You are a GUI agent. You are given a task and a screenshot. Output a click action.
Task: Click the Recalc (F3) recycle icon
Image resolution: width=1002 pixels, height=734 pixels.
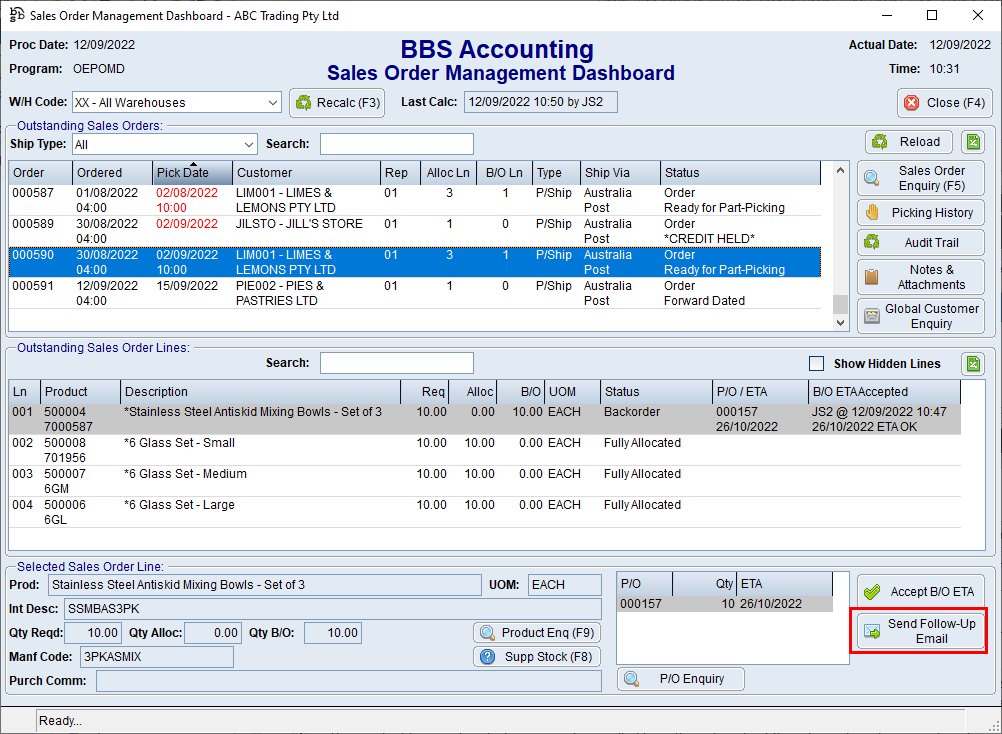click(304, 102)
